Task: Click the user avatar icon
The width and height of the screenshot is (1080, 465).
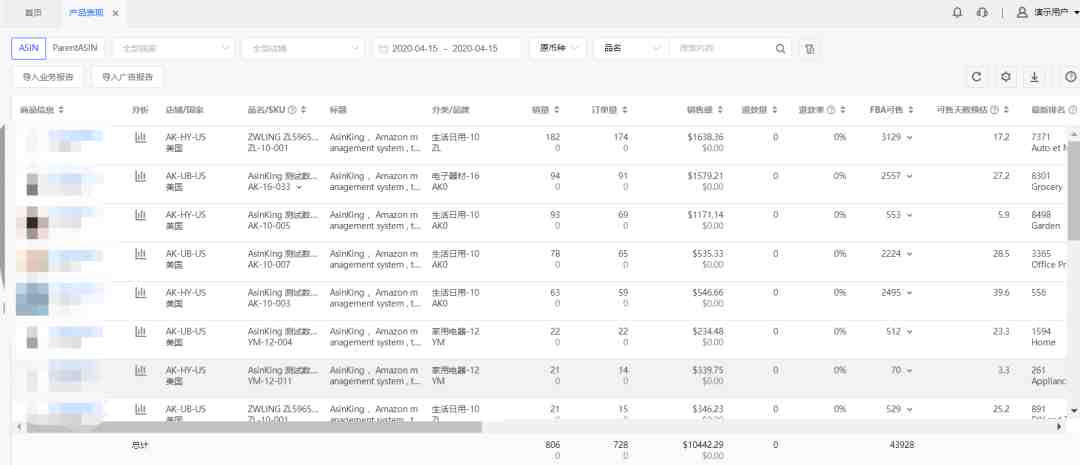Action: coord(1022,12)
